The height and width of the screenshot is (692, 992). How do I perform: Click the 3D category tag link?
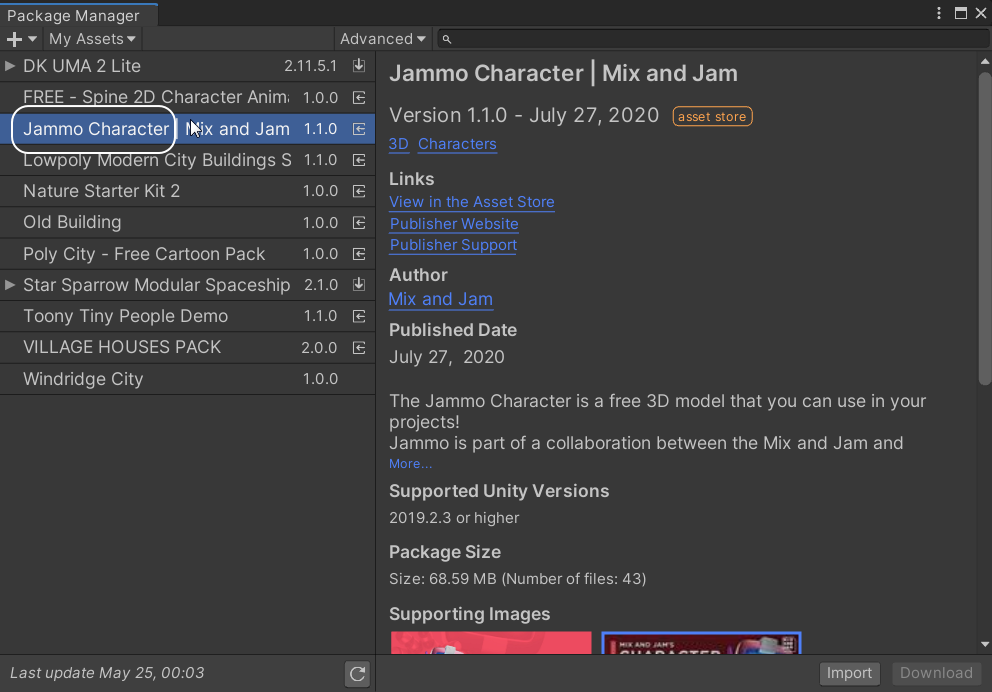399,144
